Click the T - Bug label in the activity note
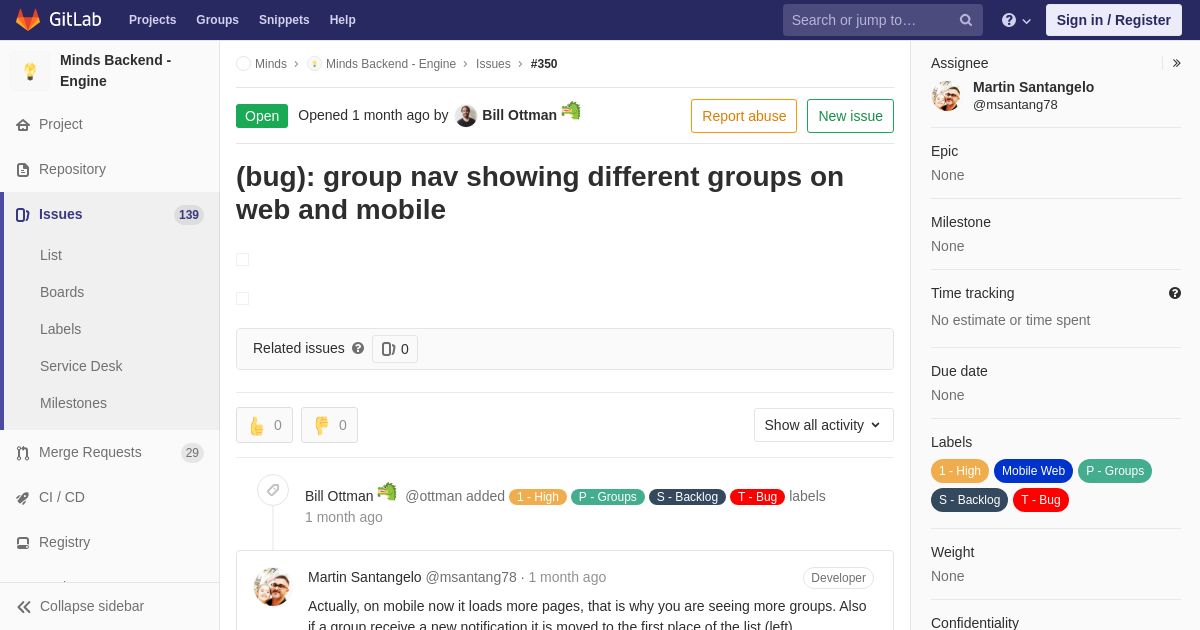 [757, 497]
